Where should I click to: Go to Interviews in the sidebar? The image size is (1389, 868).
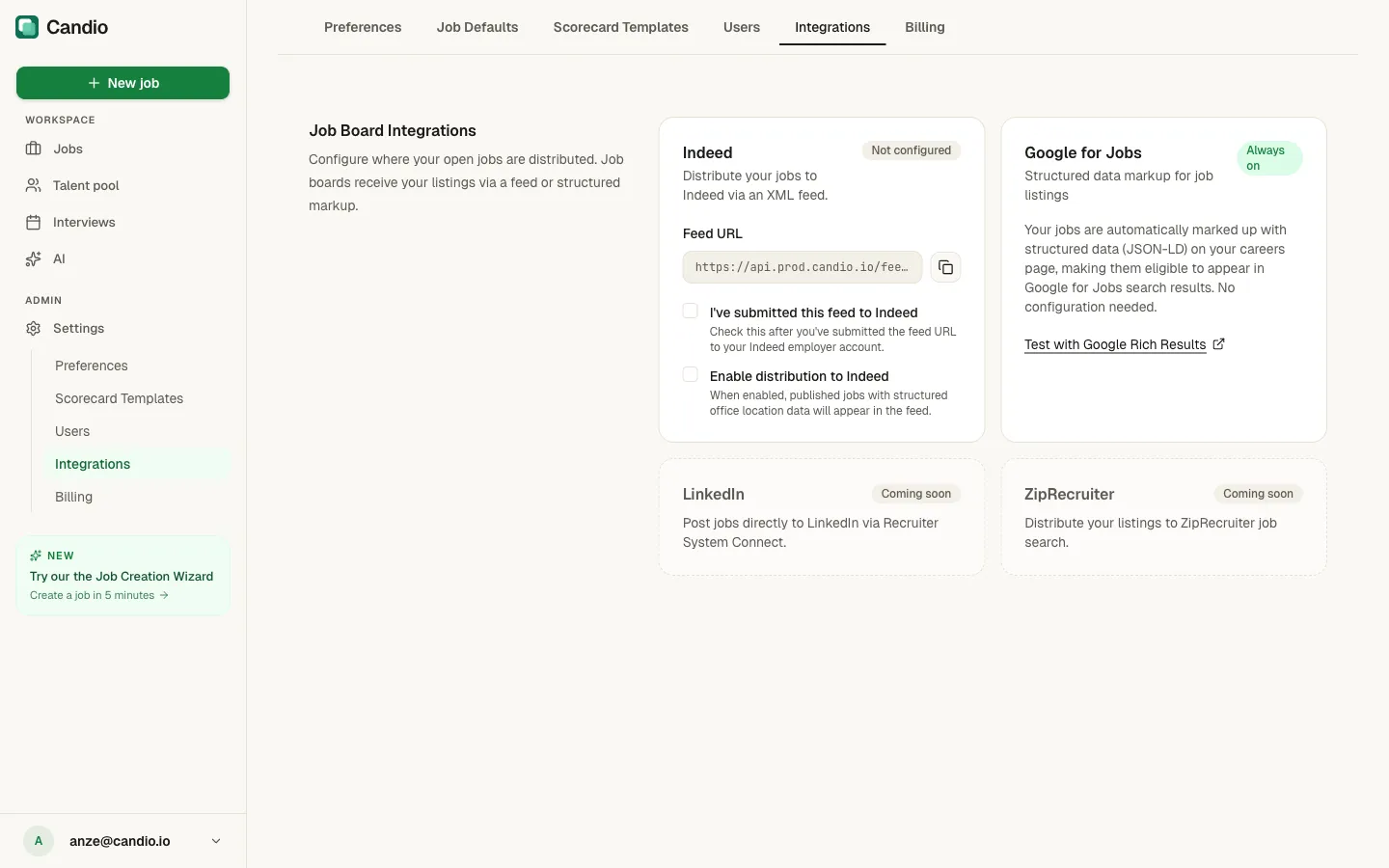click(x=123, y=222)
